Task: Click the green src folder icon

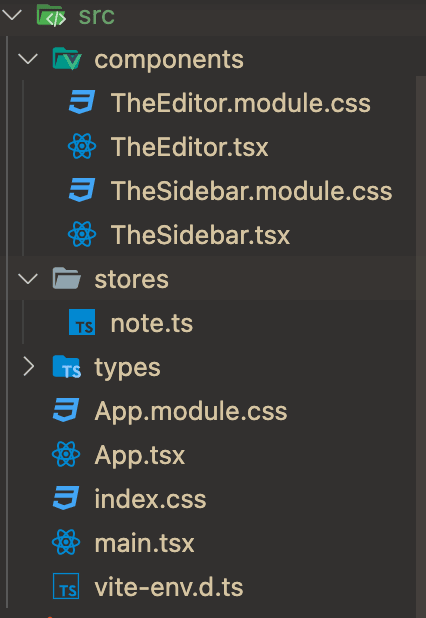Action: click(x=51, y=15)
